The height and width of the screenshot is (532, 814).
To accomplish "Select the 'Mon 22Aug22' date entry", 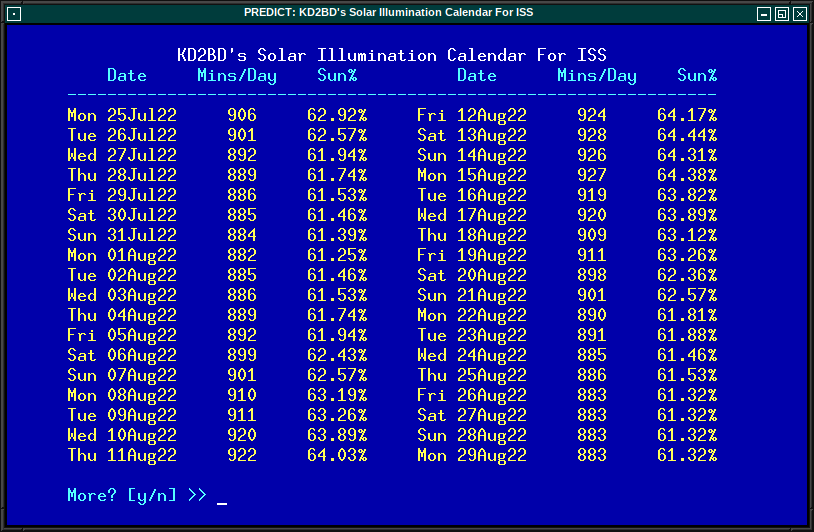I will 472,315.
